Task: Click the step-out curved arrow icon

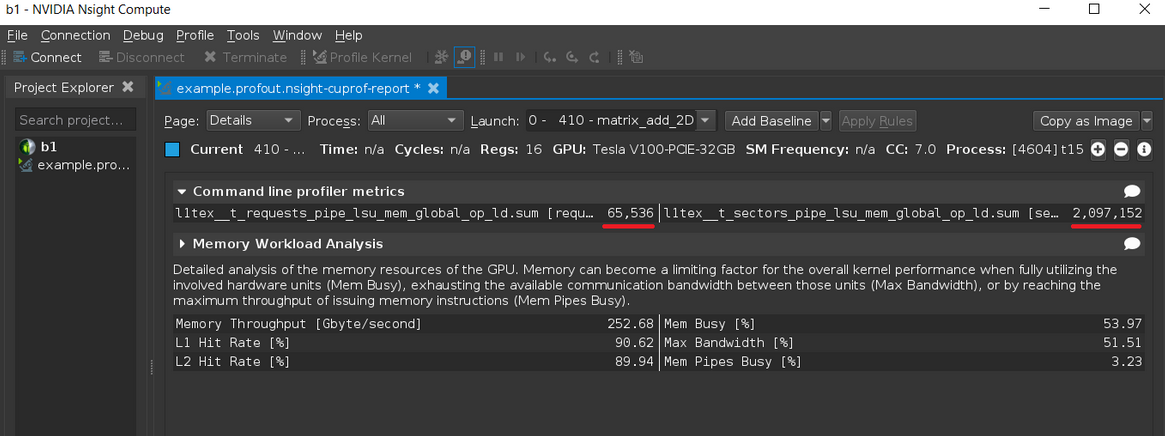Action: pos(594,57)
